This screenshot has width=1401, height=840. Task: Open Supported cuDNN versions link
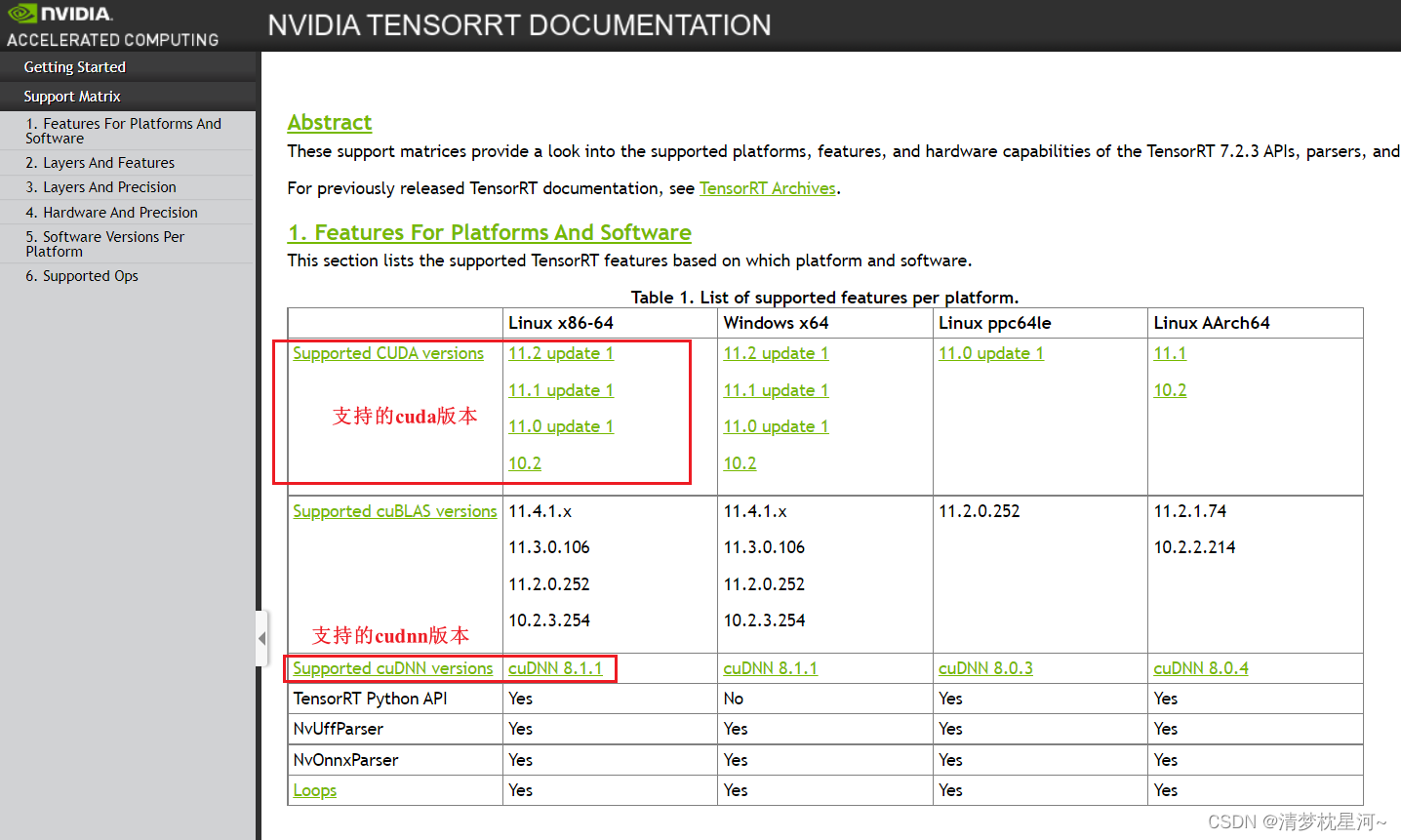[393, 668]
